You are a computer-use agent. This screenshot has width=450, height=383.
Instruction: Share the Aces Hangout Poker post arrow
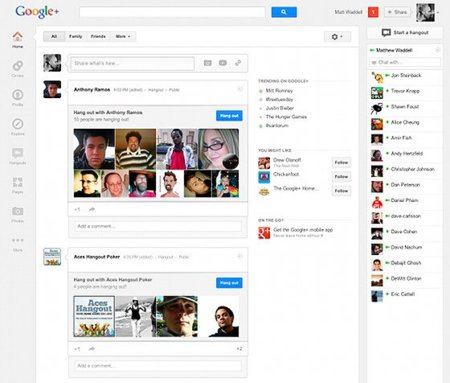92,349
